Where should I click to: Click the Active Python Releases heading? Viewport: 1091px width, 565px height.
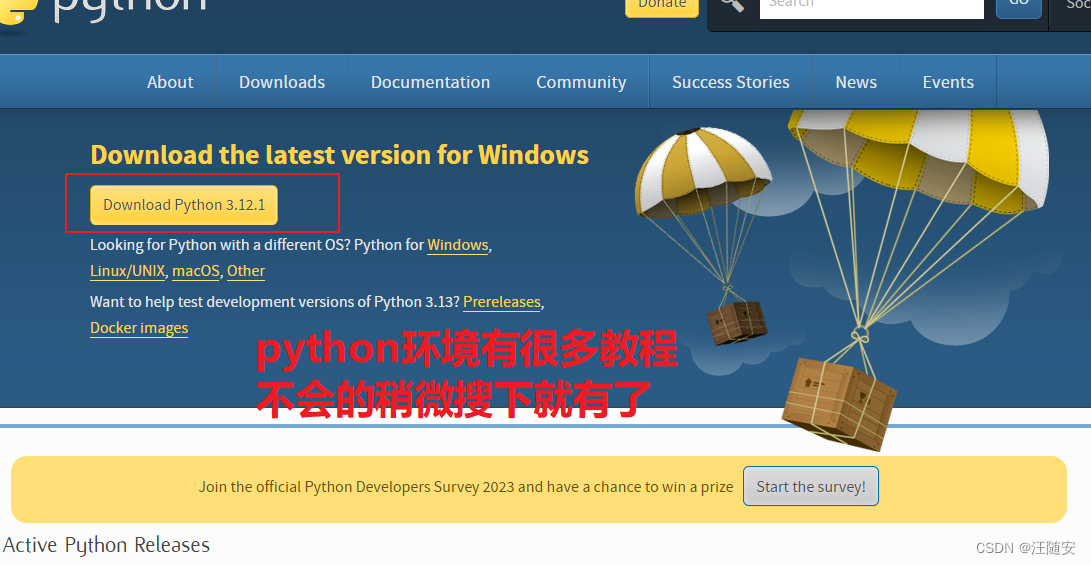point(106,545)
